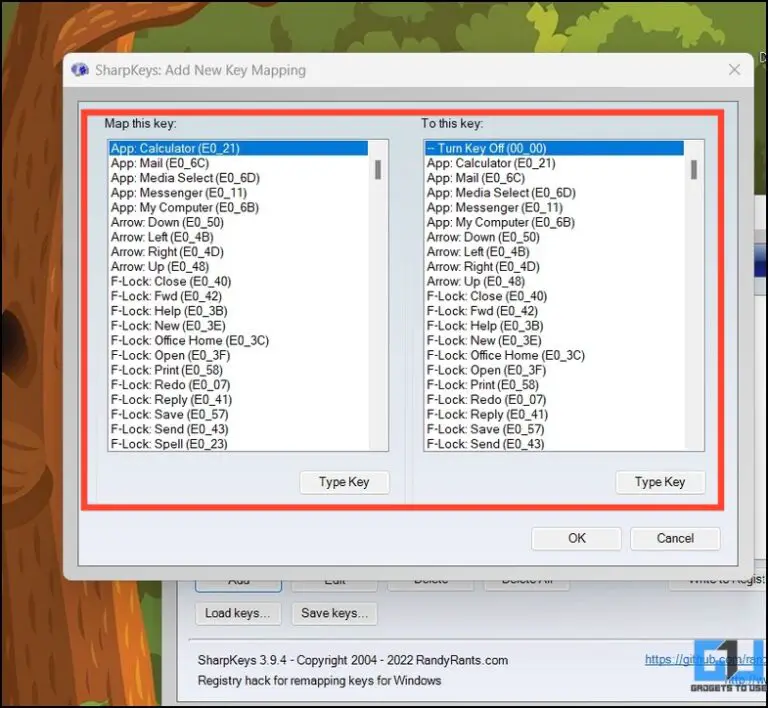Open the GitHub link in SharpKeys main window
The image size is (768, 708).
point(705,660)
